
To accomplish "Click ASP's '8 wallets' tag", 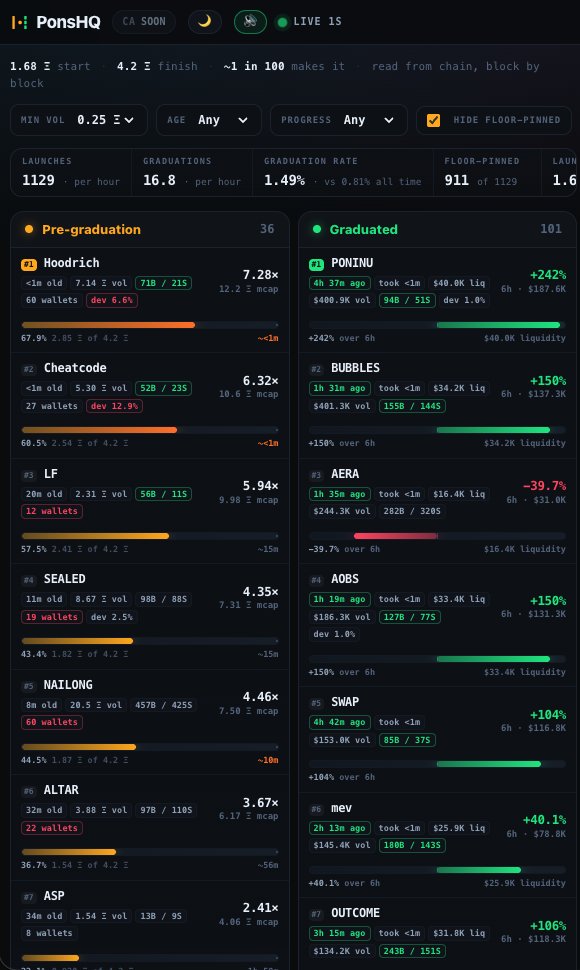I will click(x=49, y=933).
